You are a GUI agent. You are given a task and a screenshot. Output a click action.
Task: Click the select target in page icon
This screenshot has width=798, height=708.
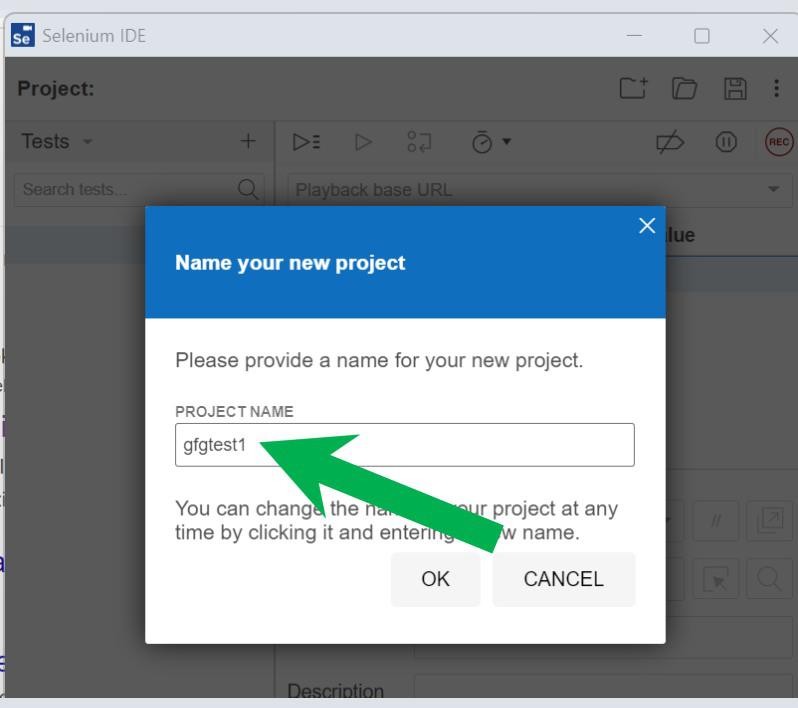pyautogui.click(x=716, y=579)
